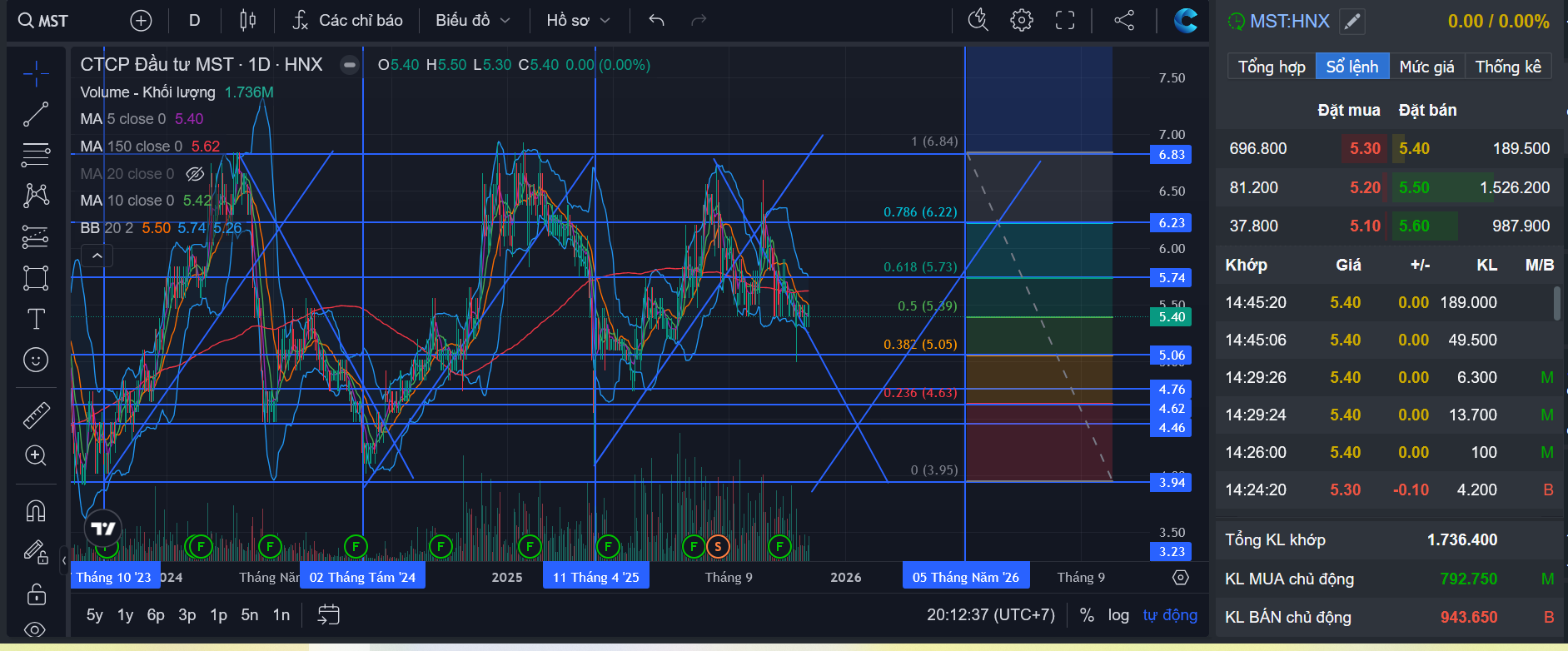Open the pattern drawing tools

coord(36,196)
